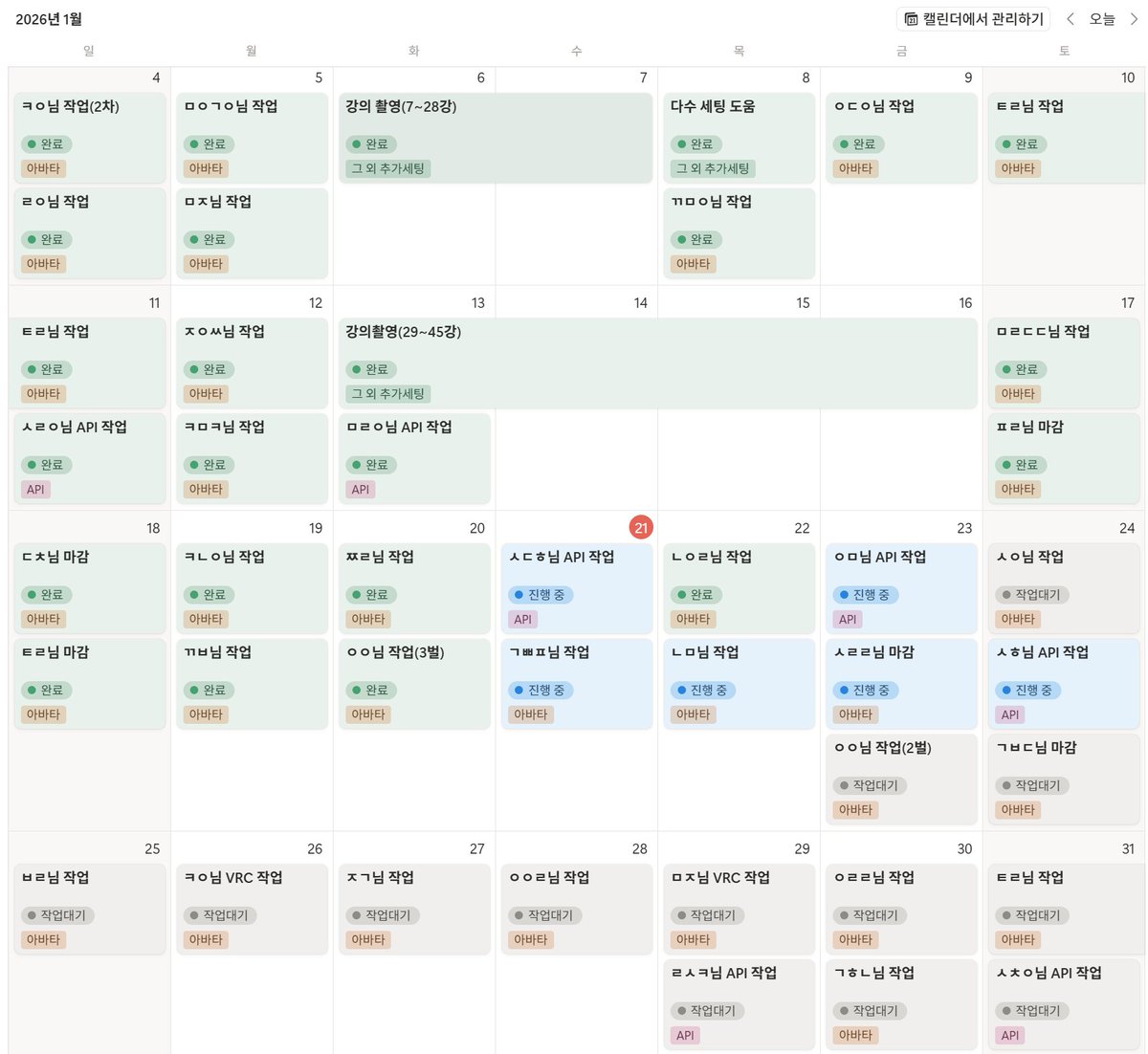Open the ㅇㄷㅇ님 작업 card
This screenshot has height=1054, width=1148.
(901, 138)
